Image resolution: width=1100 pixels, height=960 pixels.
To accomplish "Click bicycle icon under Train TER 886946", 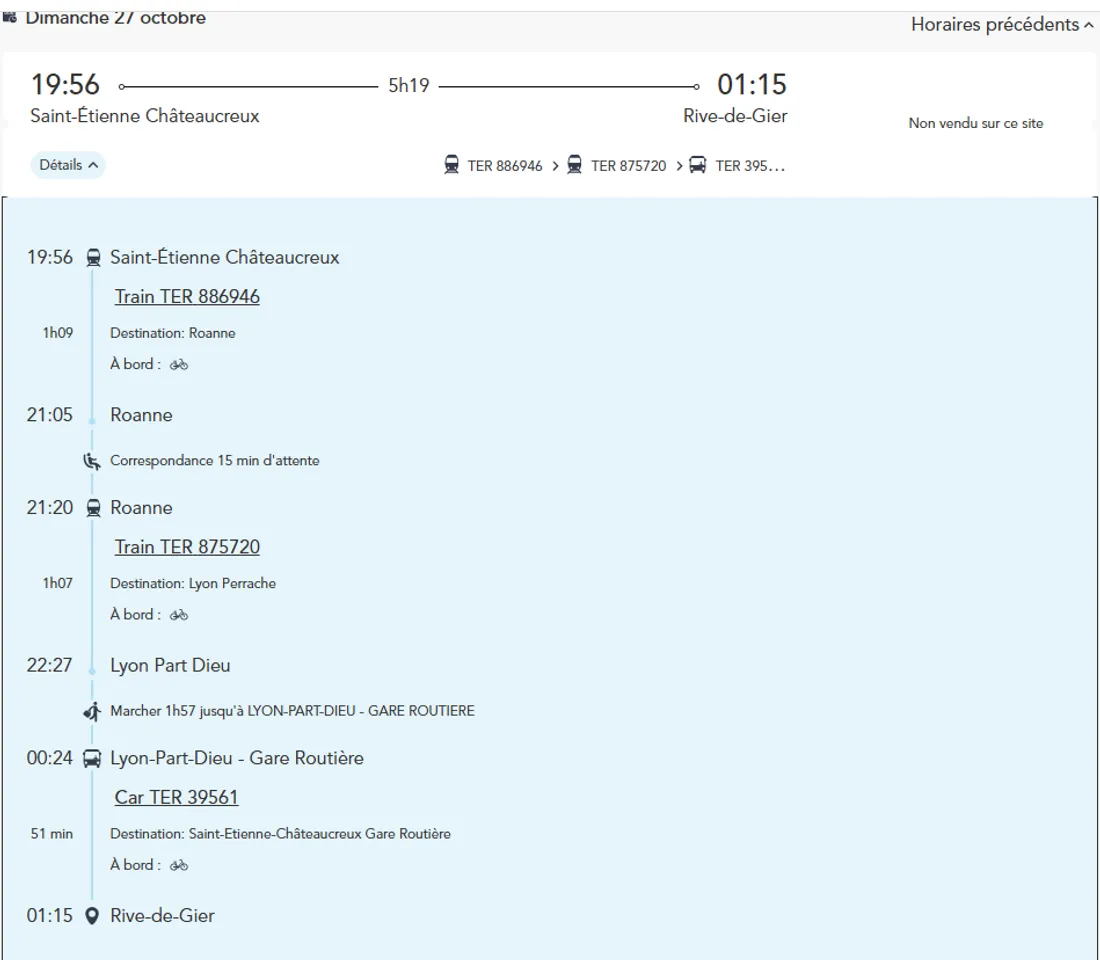I will pos(179,365).
